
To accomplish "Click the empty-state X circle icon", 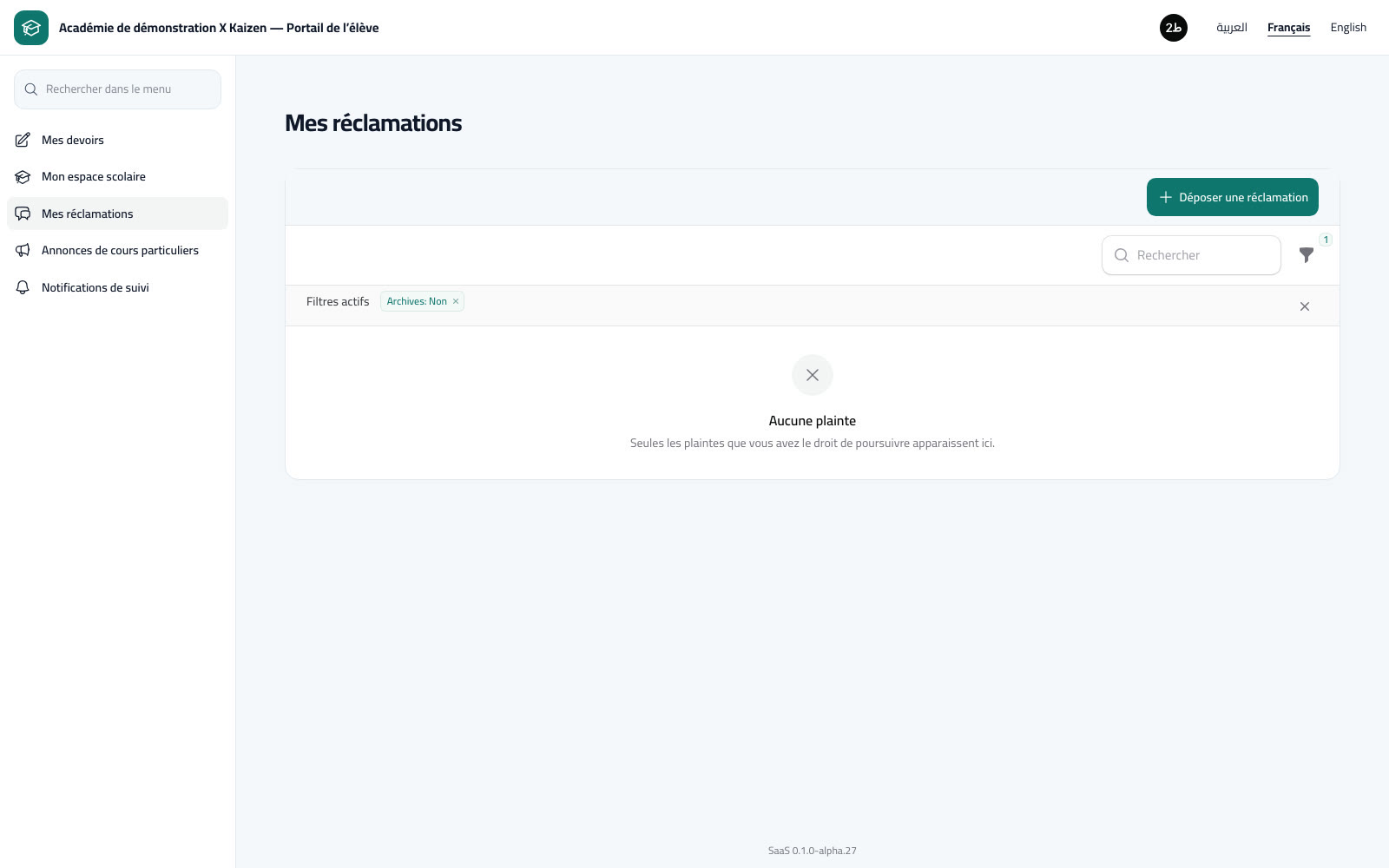I will tap(813, 375).
